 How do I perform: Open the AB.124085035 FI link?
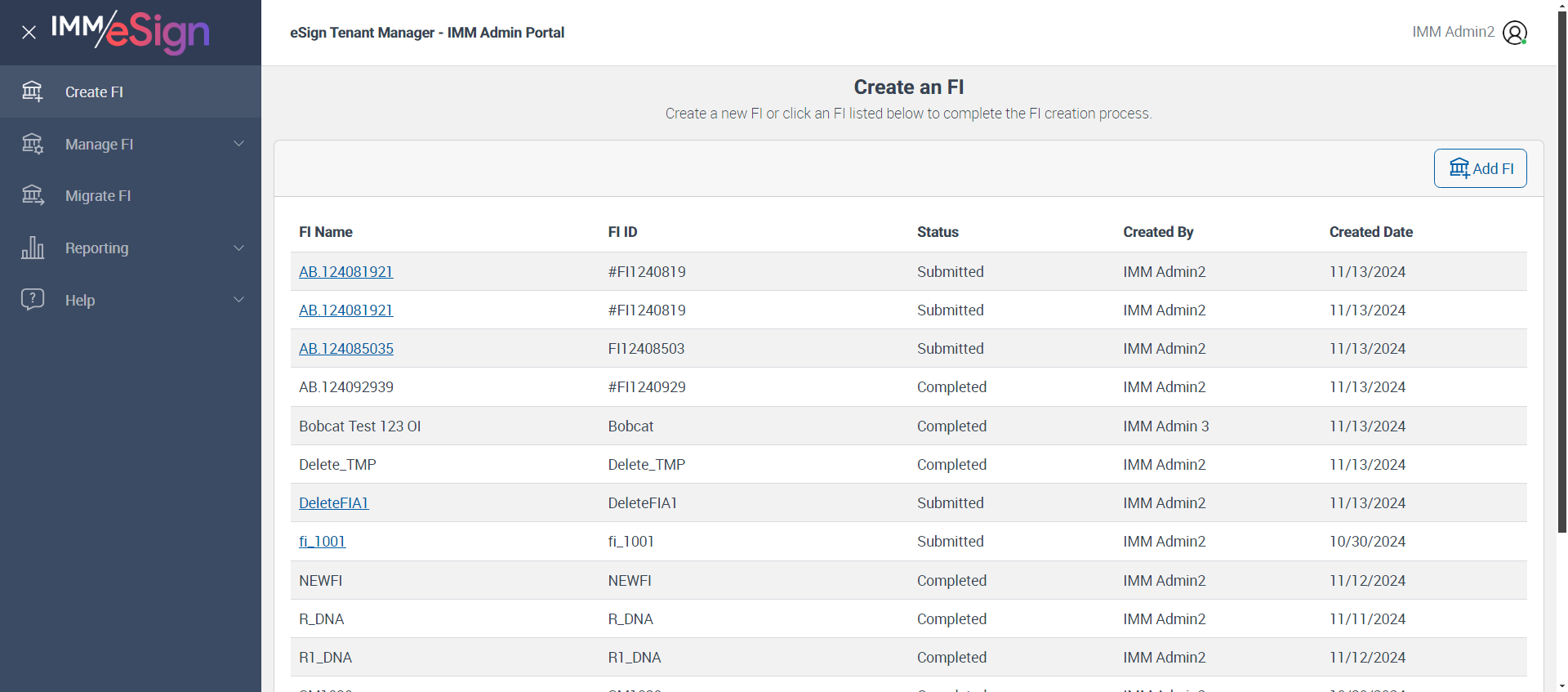pyautogui.click(x=346, y=349)
